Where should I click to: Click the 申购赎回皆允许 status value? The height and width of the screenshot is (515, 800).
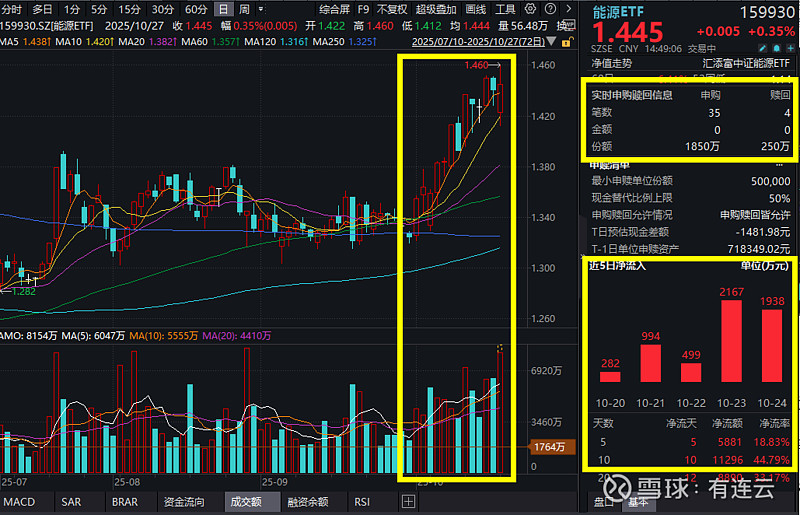[755, 215]
